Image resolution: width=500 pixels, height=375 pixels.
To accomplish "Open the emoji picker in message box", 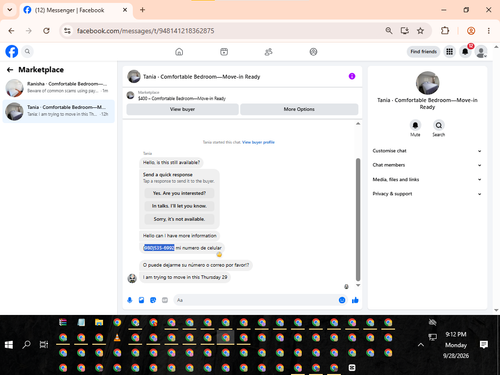I will click(x=342, y=300).
